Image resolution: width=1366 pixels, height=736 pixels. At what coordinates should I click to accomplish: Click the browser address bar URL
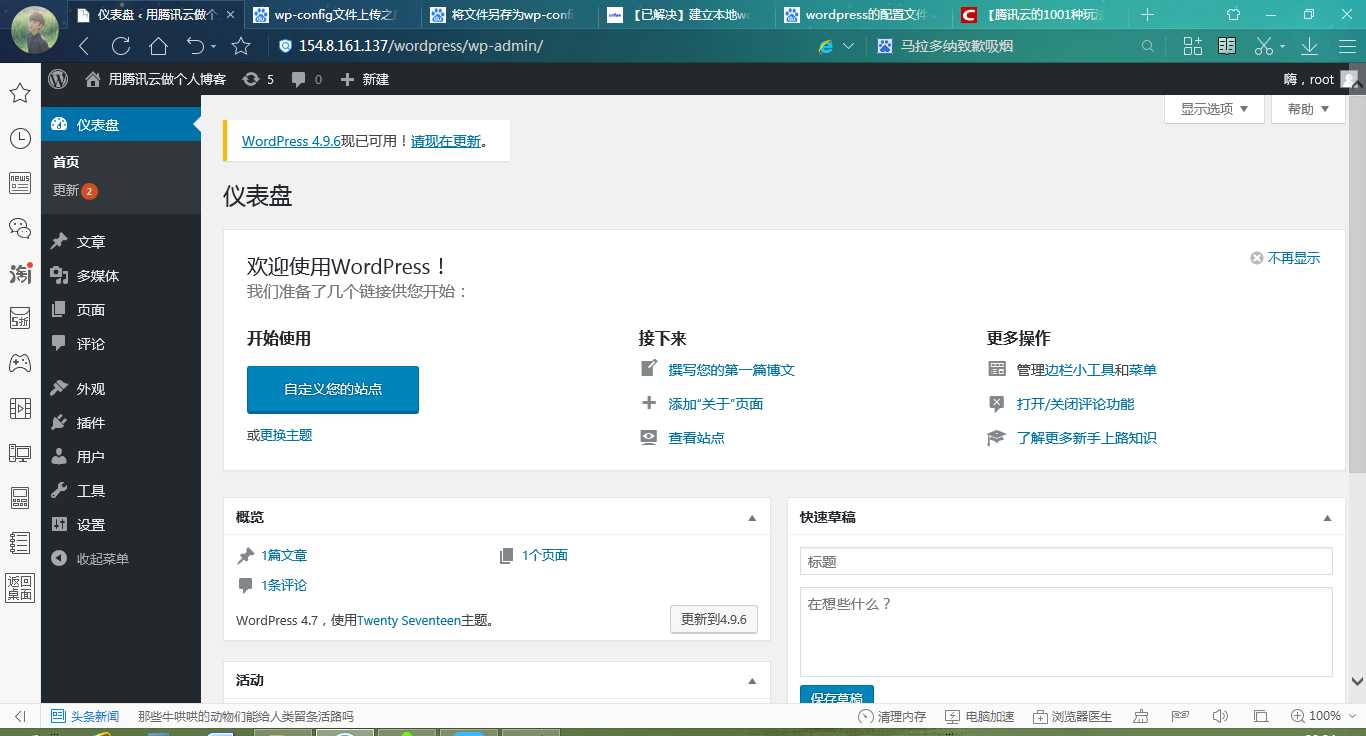pos(420,46)
